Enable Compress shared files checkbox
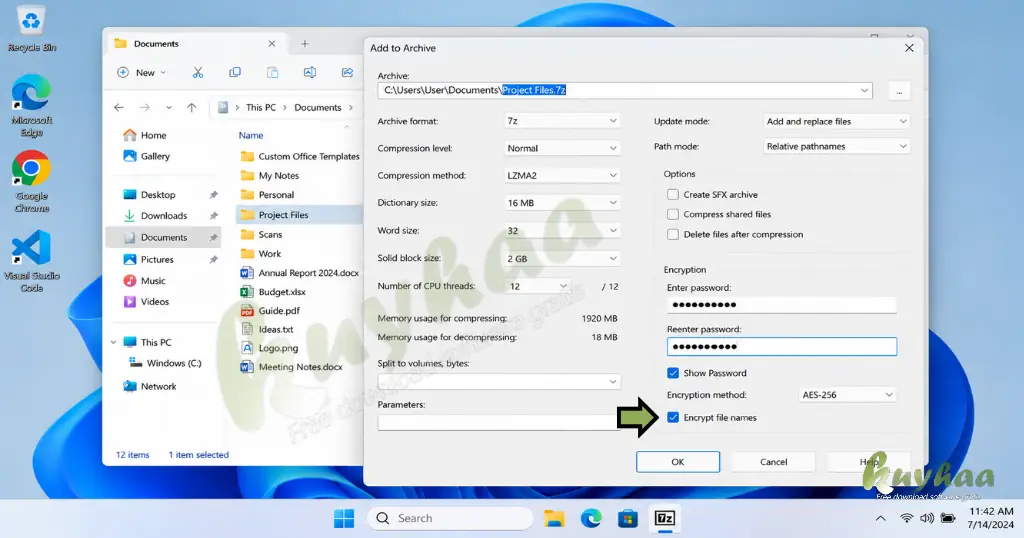 point(673,214)
